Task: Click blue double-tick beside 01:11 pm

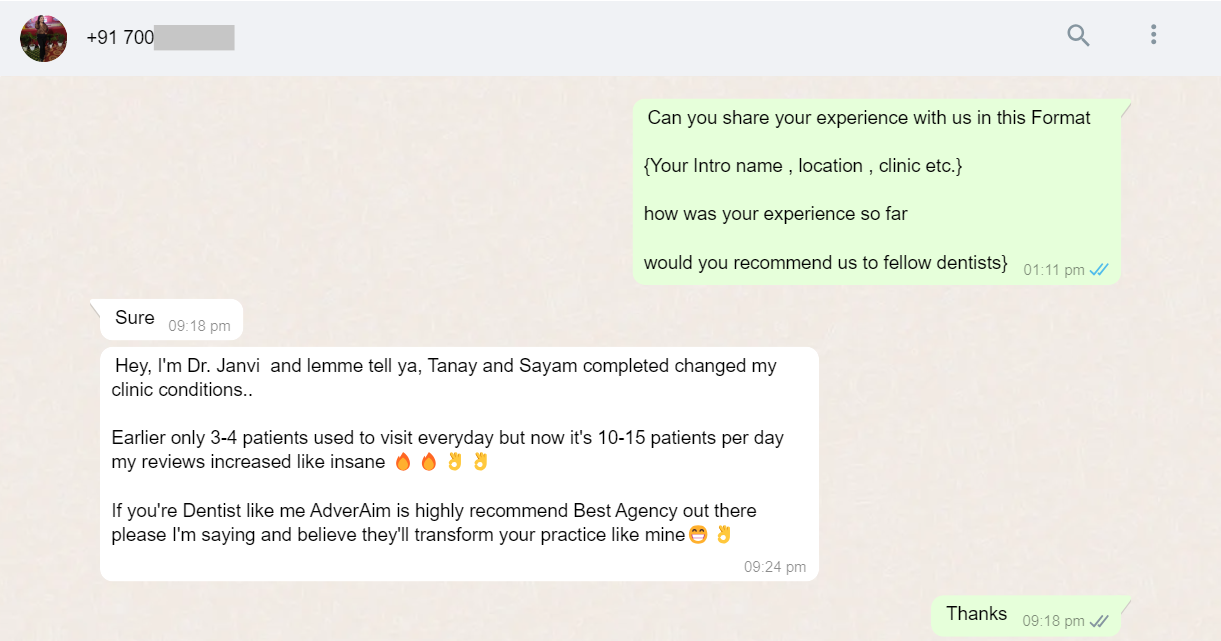Action: point(1099,270)
